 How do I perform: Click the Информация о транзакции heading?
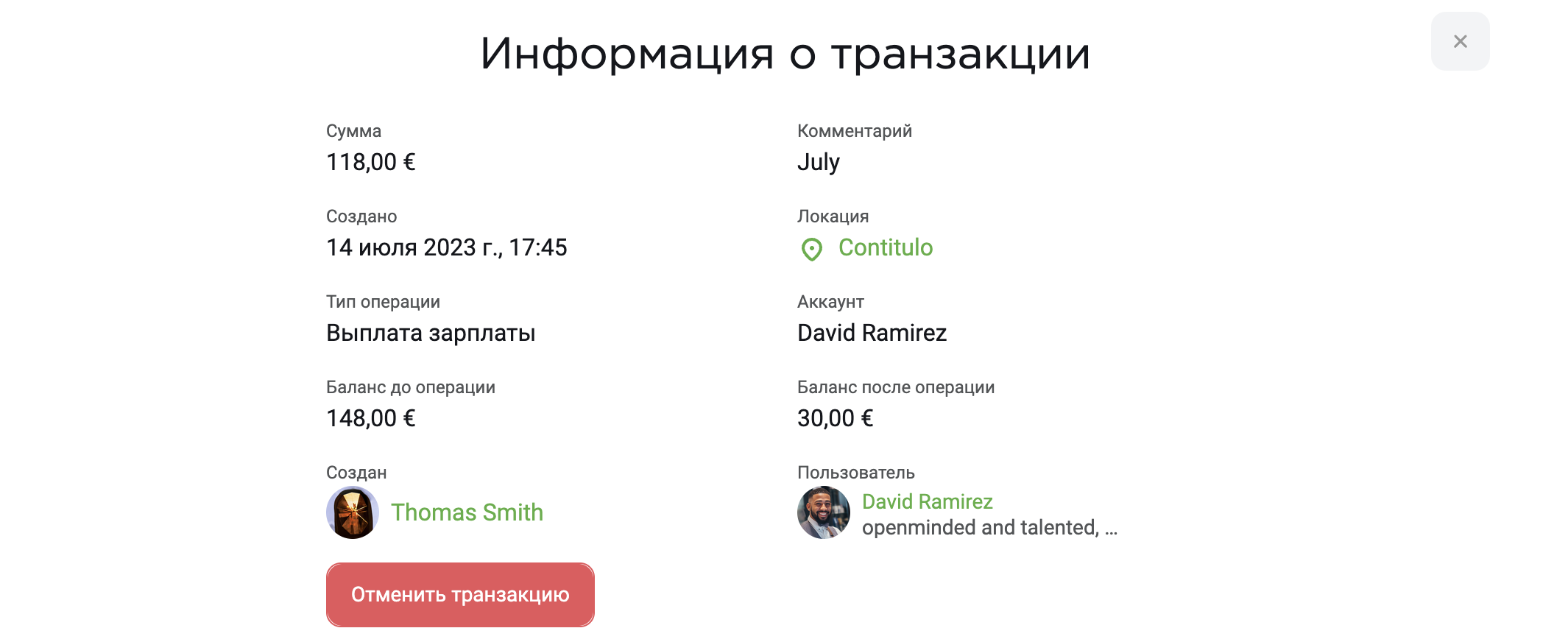coord(785,54)
